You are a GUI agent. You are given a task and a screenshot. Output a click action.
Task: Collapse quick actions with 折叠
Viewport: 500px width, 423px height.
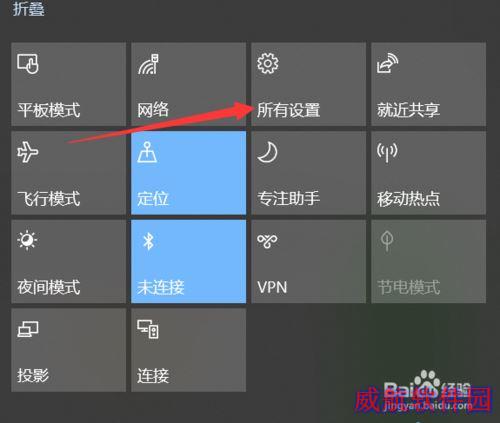29,9
